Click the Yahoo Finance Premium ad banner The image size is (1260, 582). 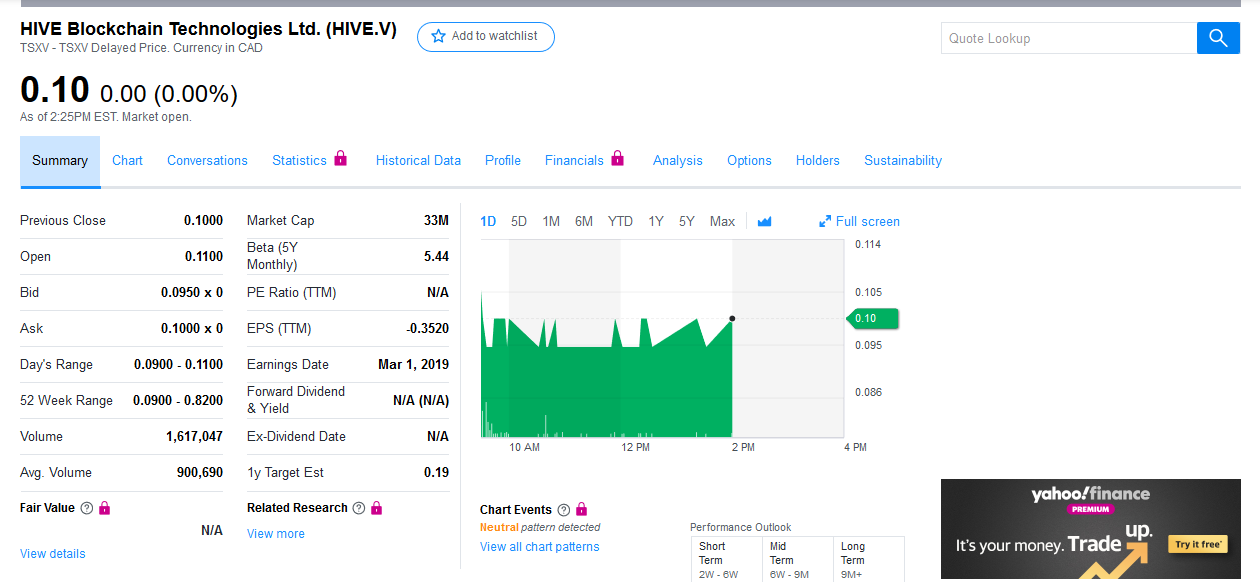click(1091, 530)
